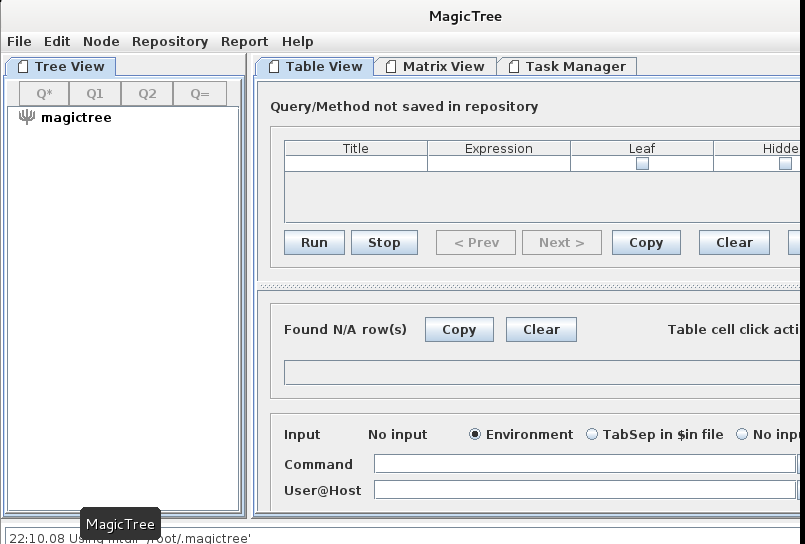The width and height of the screenshot is (805, 544).
Task: Click the 'Found N/A row(s)' label
Action: coord(345,329)
